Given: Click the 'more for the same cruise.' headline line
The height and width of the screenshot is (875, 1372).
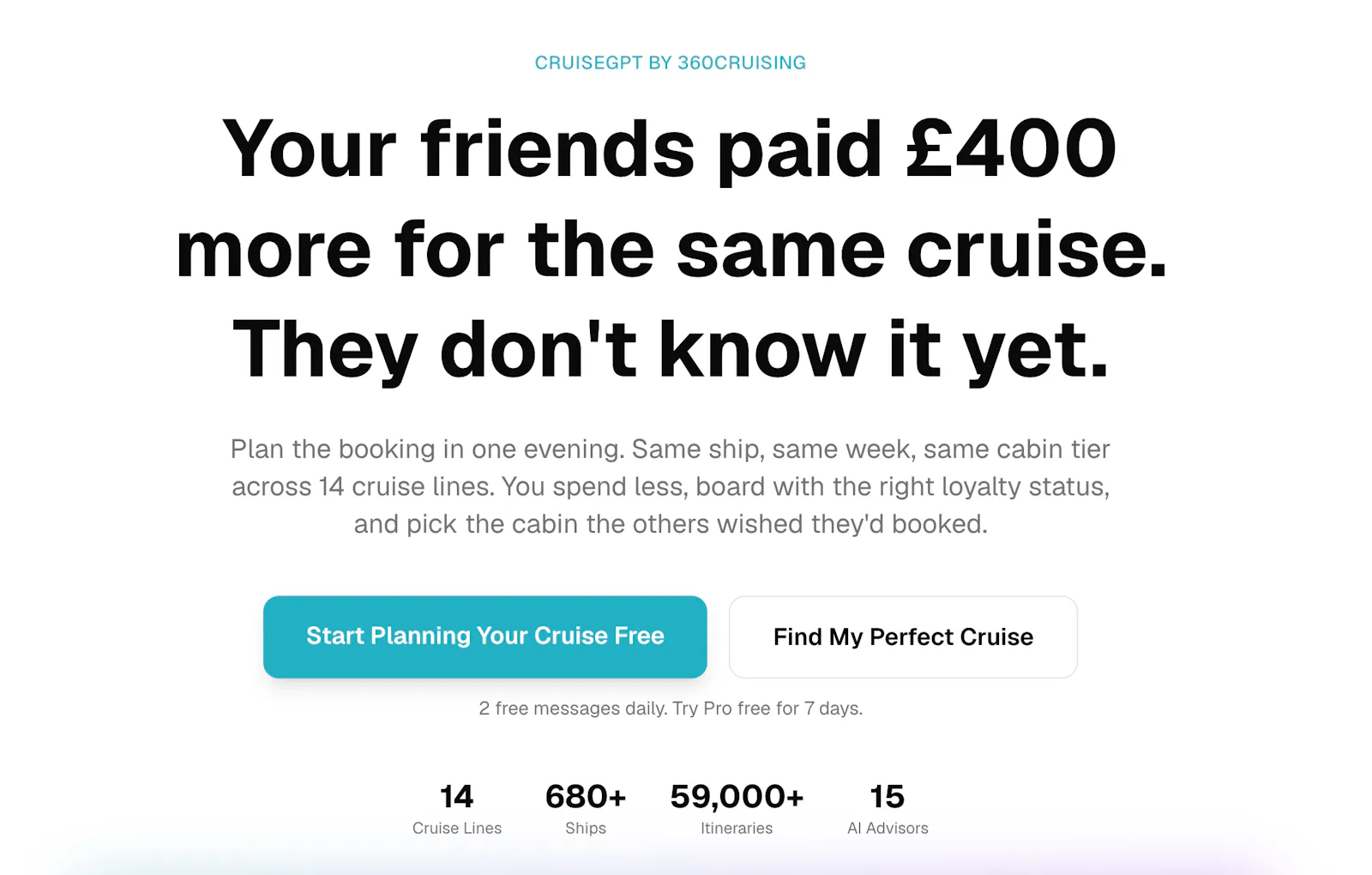Looking at the screenshot, I should (671, 250).
